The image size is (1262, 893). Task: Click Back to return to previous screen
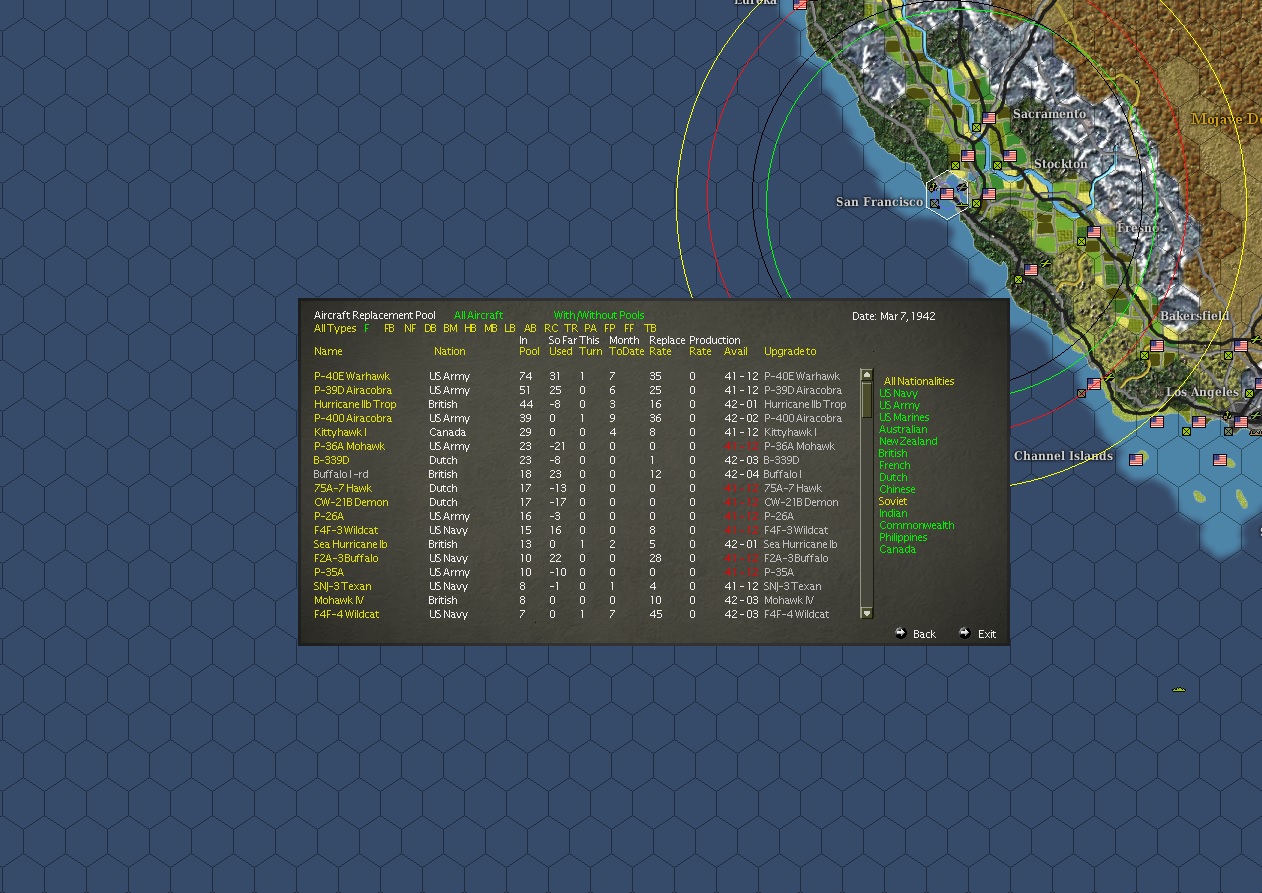916,633
